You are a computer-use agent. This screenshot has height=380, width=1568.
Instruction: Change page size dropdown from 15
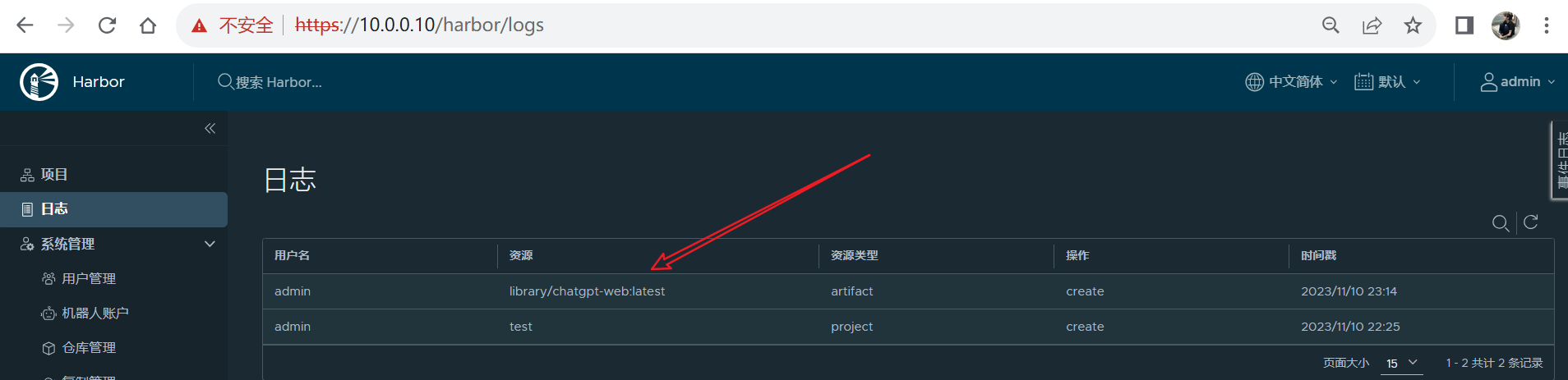[1401, 363]
